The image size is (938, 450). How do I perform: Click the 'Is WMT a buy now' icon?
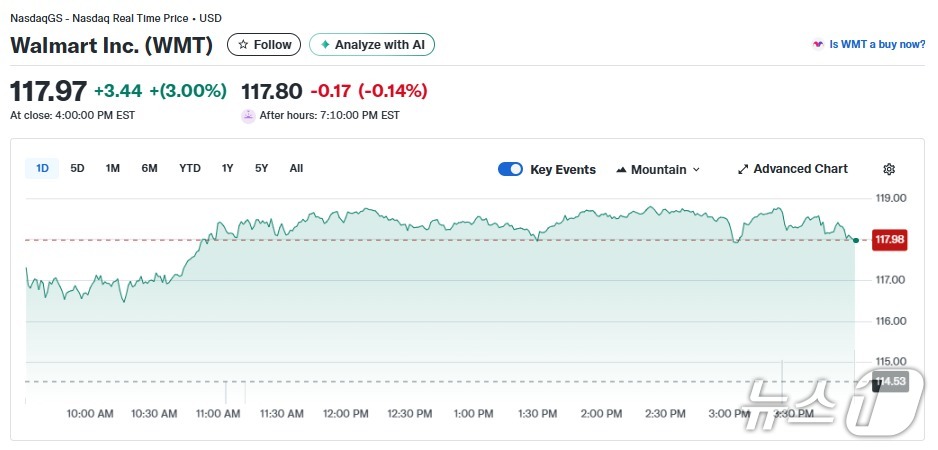[x=818, y=45]
